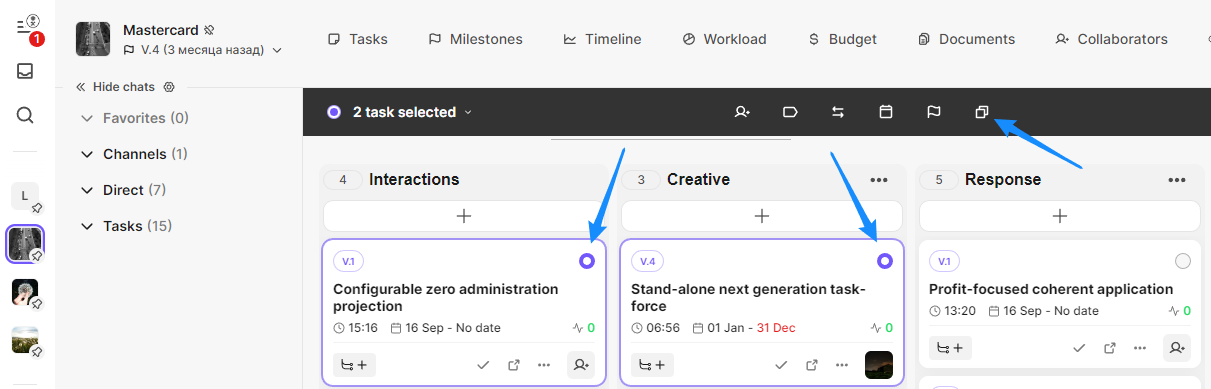
Task: Open search in left sidebar
Action: (x=26, y=115)
